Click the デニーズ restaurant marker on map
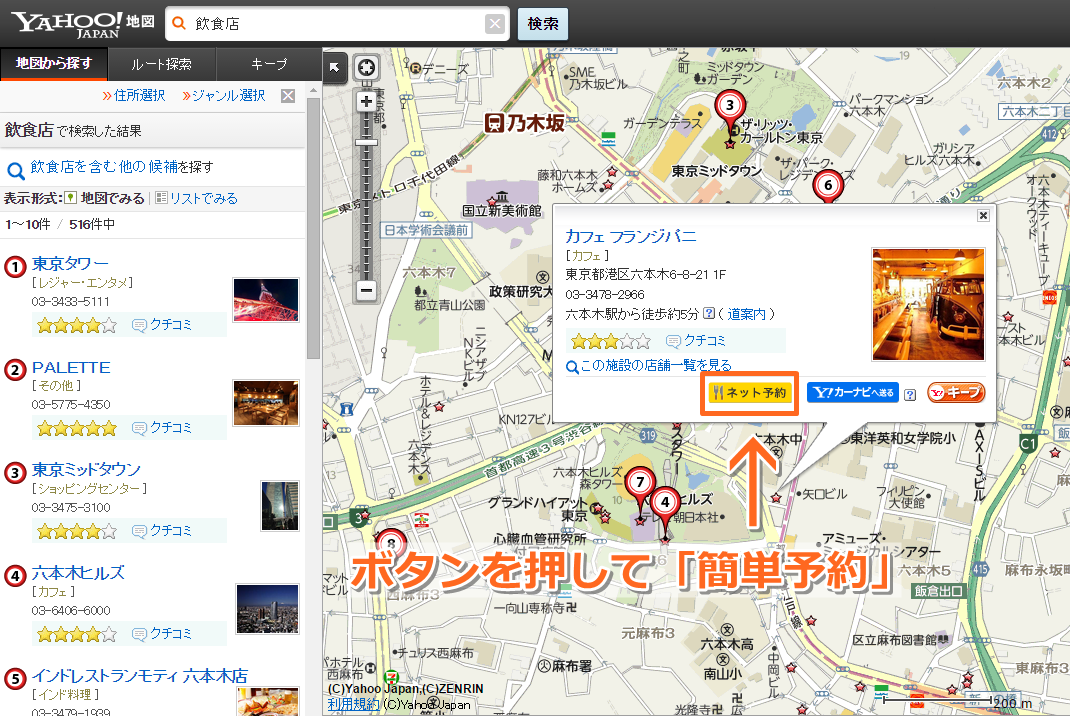Image resolution: width=1070 pixels, height=716 pixels. coord(415,68)
